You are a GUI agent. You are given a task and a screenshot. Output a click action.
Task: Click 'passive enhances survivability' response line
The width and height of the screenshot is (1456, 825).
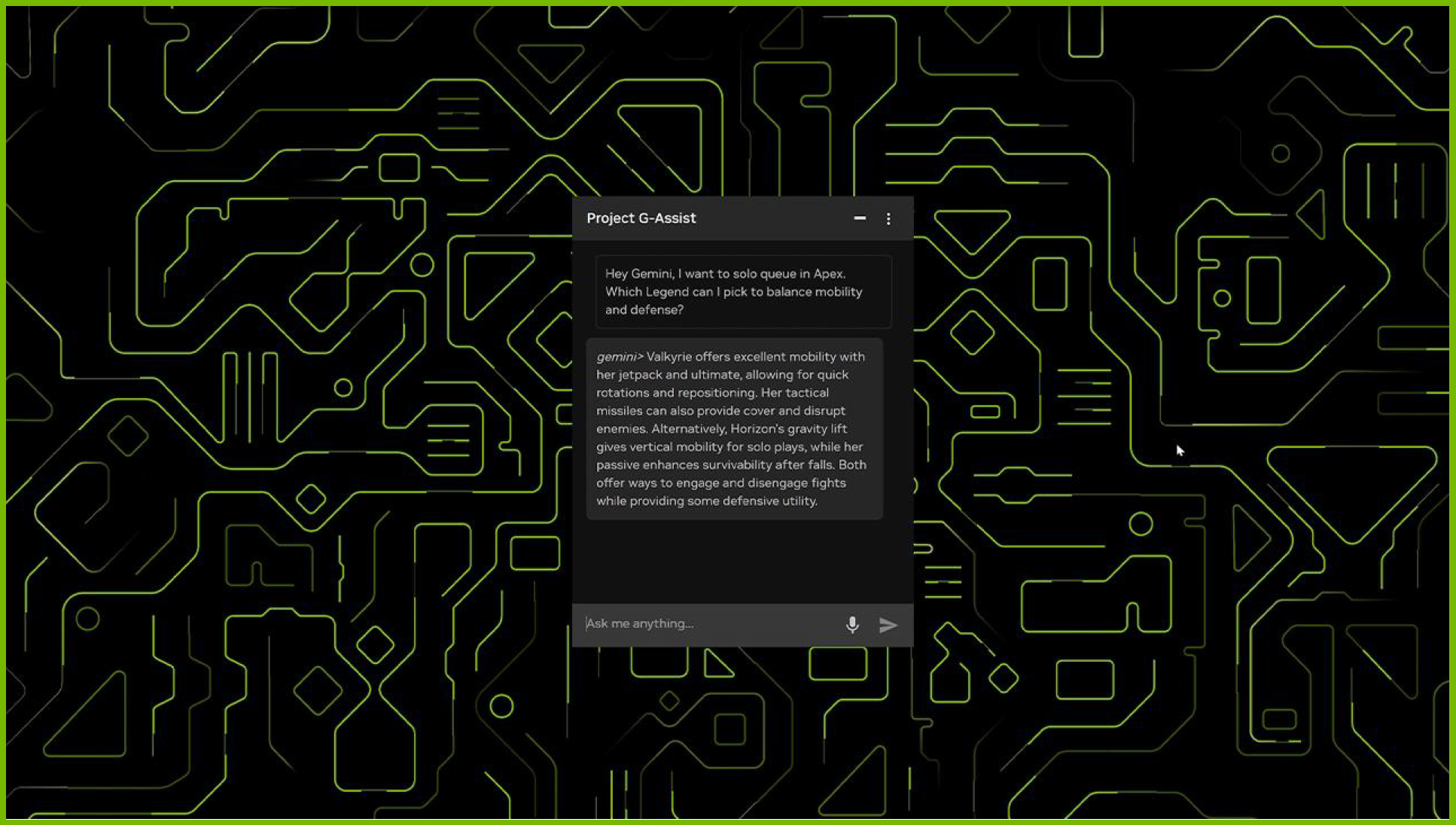click(686, 465)
